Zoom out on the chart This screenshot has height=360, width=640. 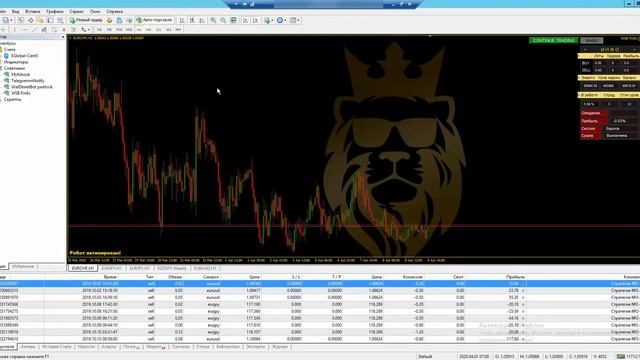[x=223, y=20]
